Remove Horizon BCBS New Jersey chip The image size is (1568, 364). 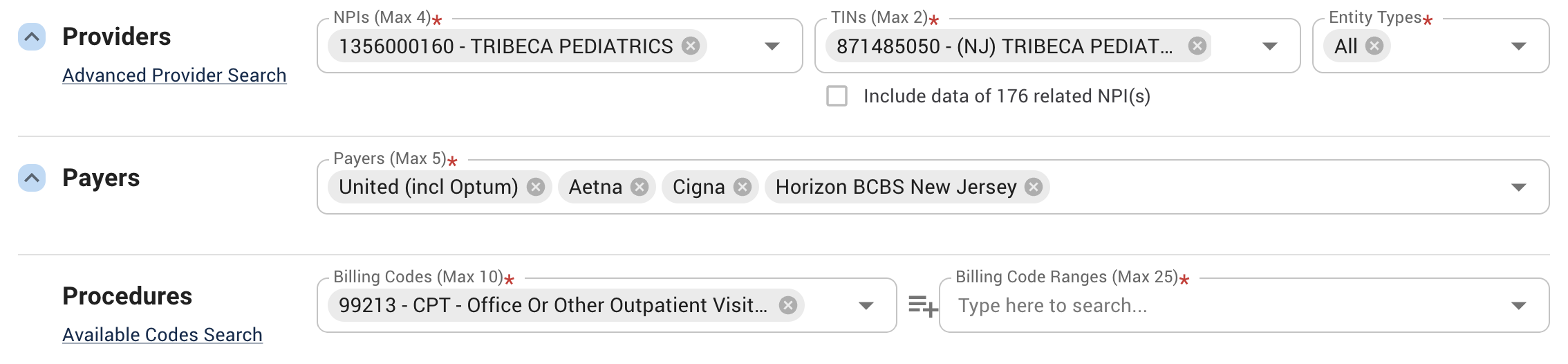click(1034, 187)
